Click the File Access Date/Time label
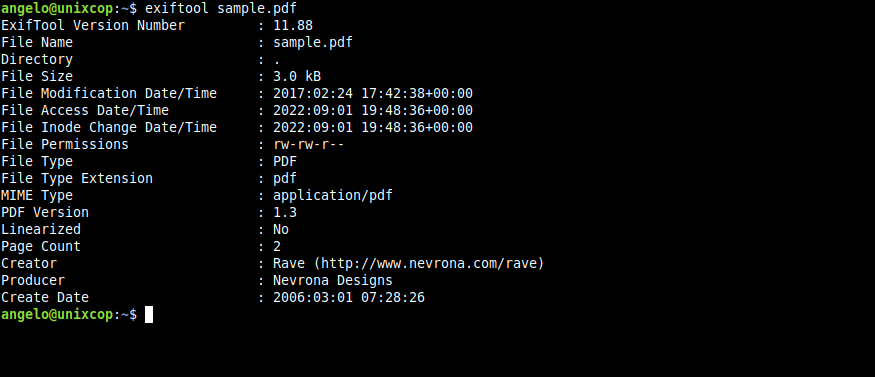This screenshot has height=377, width=875. point(85,110)
